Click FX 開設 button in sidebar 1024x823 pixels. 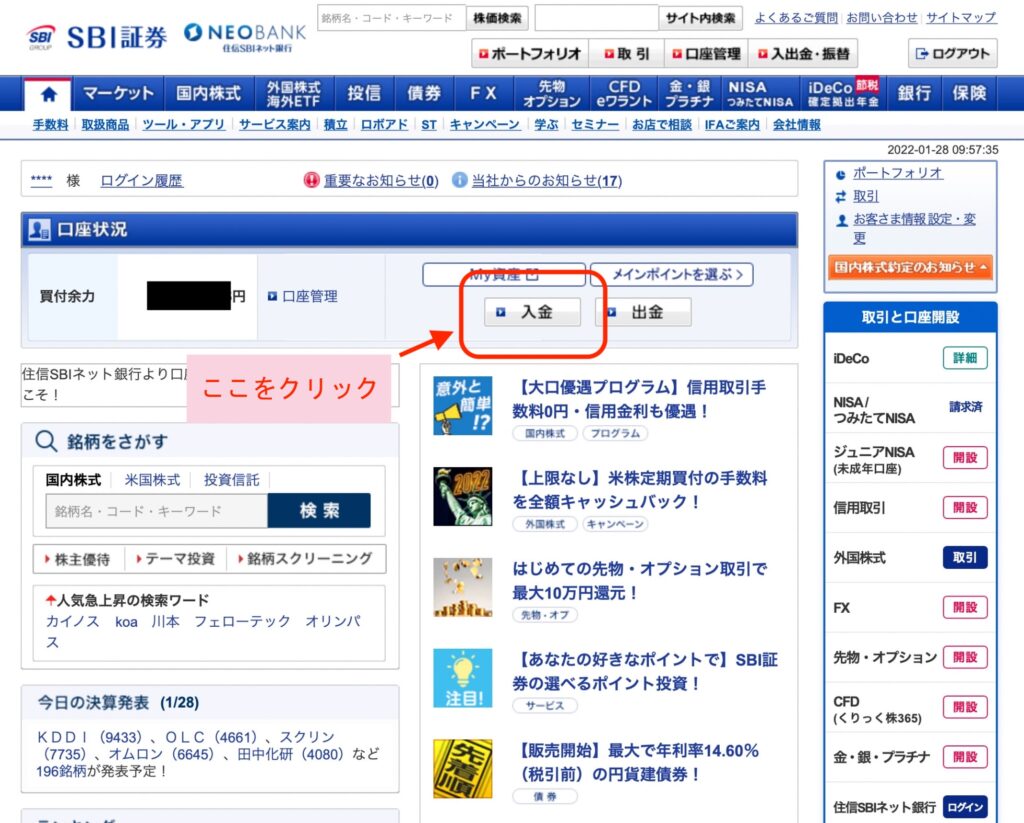point(965,607)
